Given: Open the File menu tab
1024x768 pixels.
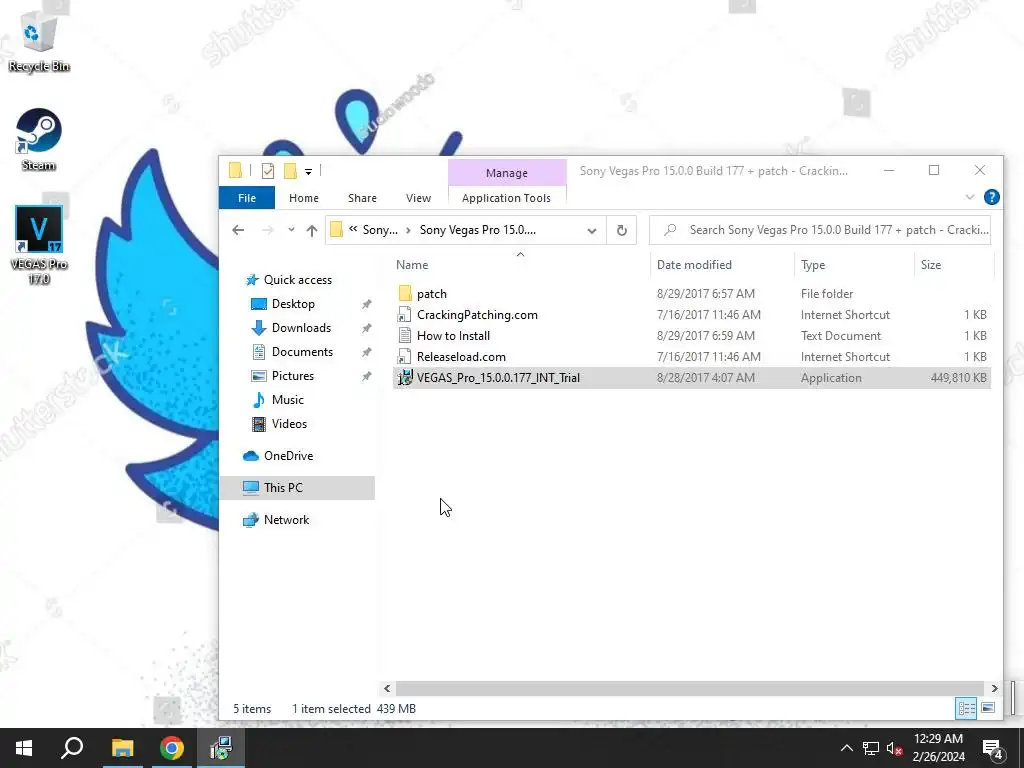Looking at the screenshot, I should (247, 198).
